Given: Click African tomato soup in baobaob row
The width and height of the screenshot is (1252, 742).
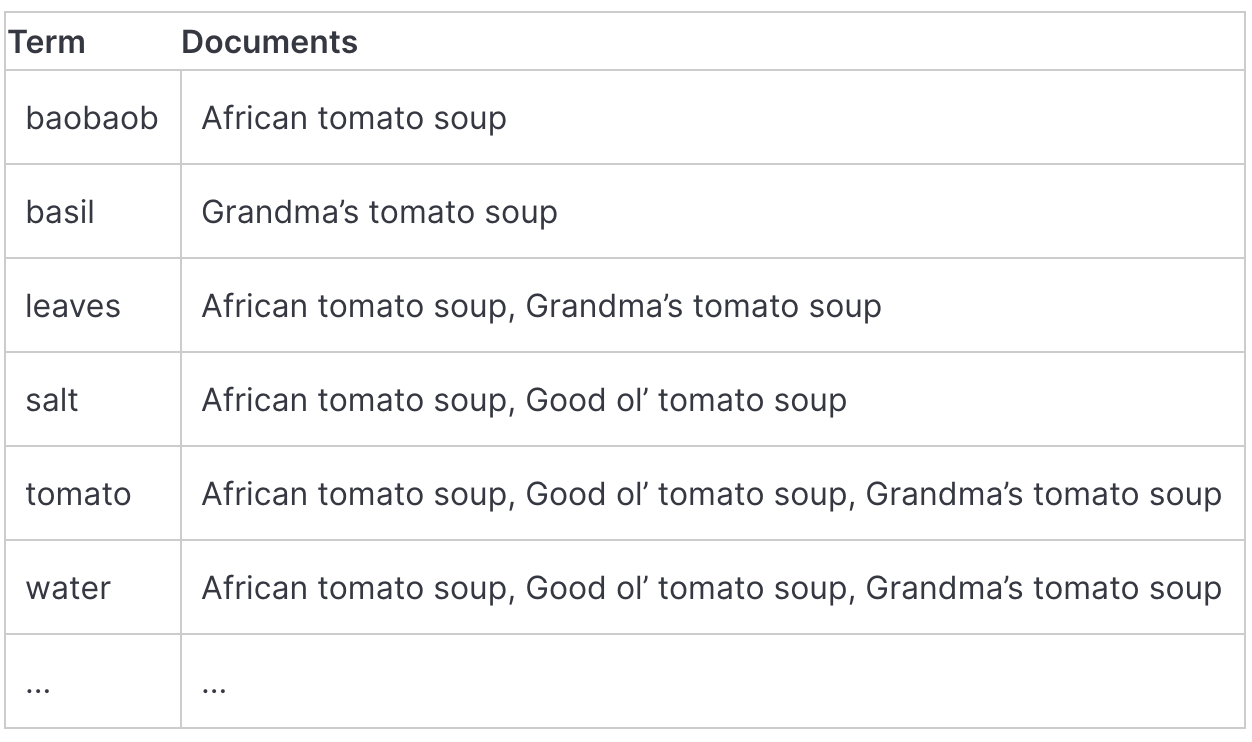Looking at the screenshot, I should coord(354,118).
